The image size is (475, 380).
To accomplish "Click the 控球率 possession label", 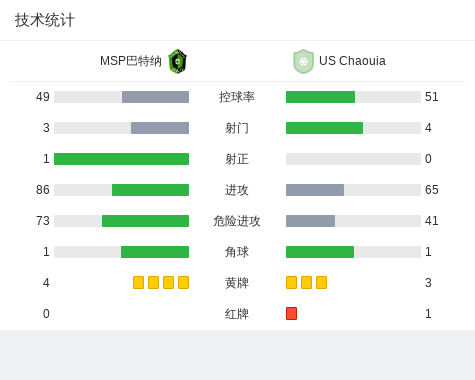I will click(x=237, y=97).
